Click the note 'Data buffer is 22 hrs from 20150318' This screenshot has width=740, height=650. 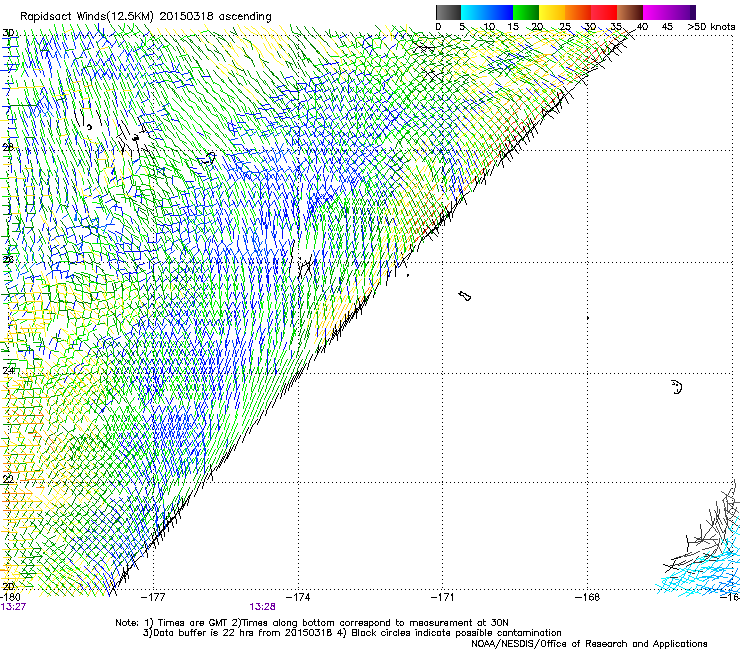pos(243,633)
